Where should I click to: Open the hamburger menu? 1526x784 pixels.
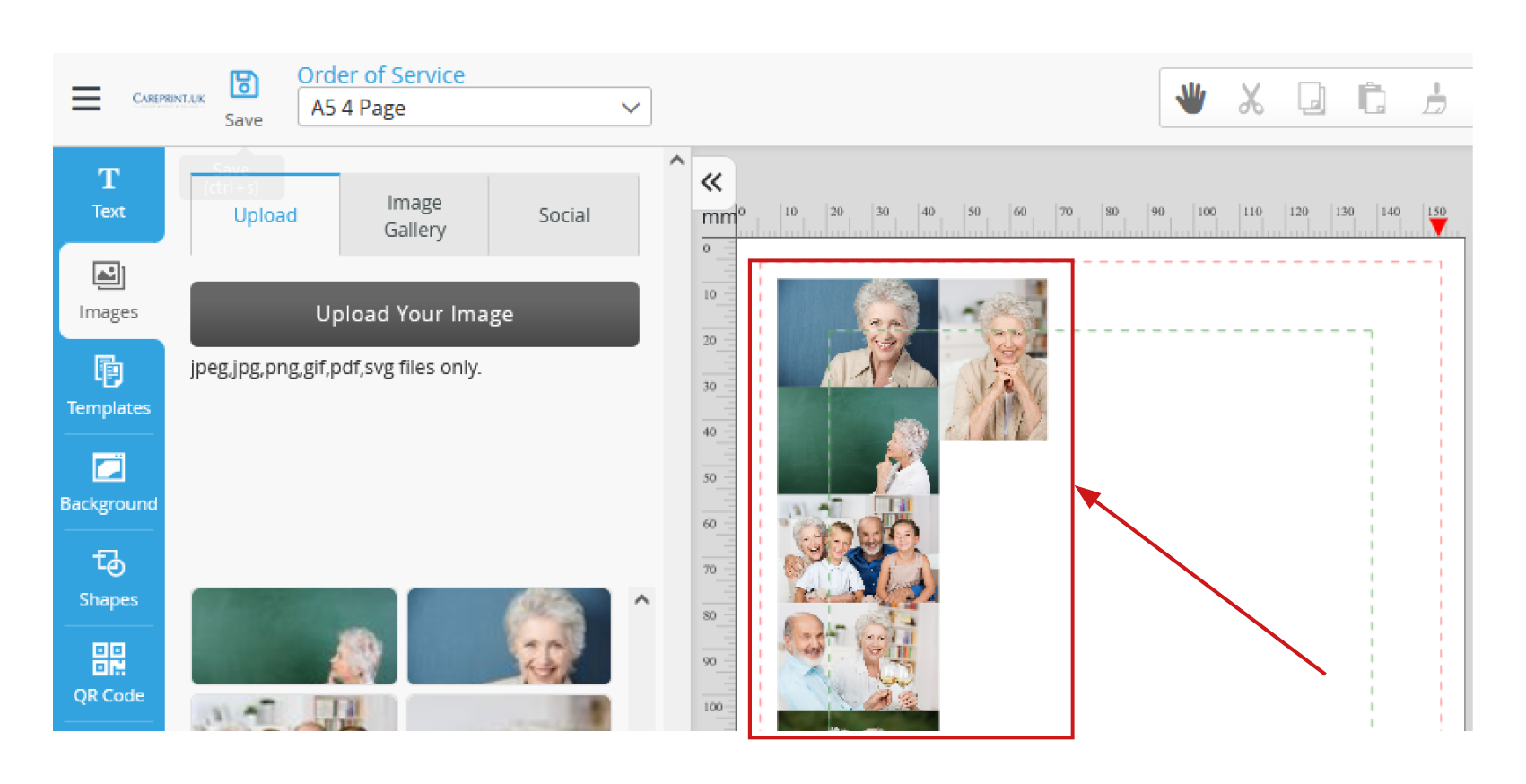coord(86,98)
